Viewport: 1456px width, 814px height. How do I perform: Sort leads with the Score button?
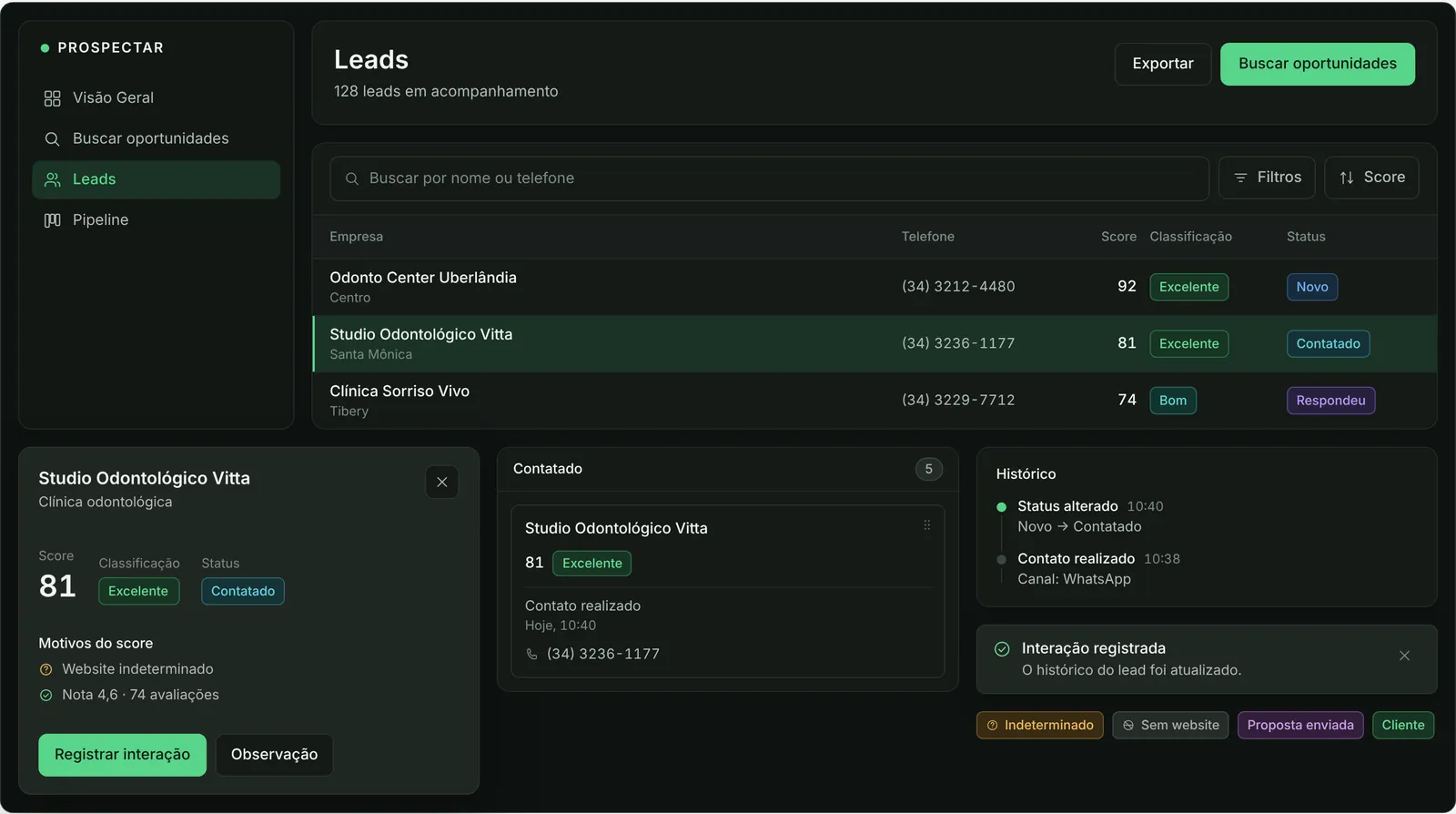point(1372,178)
